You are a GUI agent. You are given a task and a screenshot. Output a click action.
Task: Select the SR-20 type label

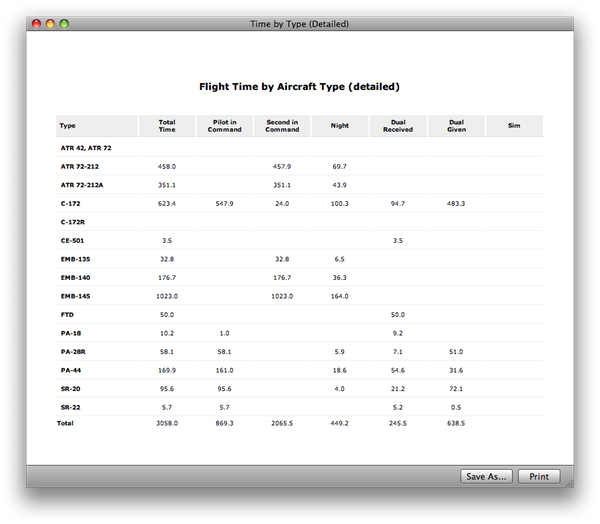[70, 389]
